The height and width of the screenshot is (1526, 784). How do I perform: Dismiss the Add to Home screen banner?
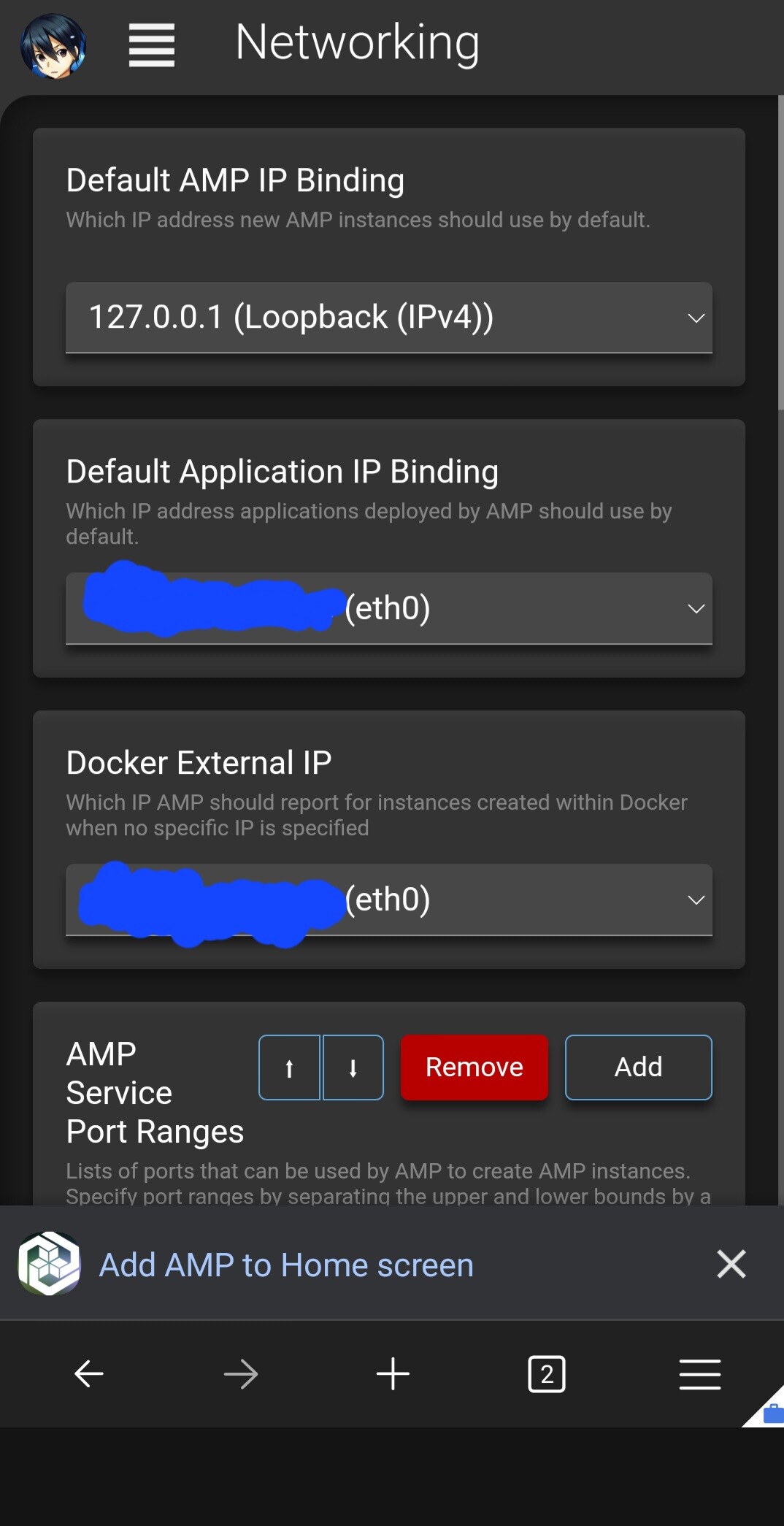(731, 1264)
